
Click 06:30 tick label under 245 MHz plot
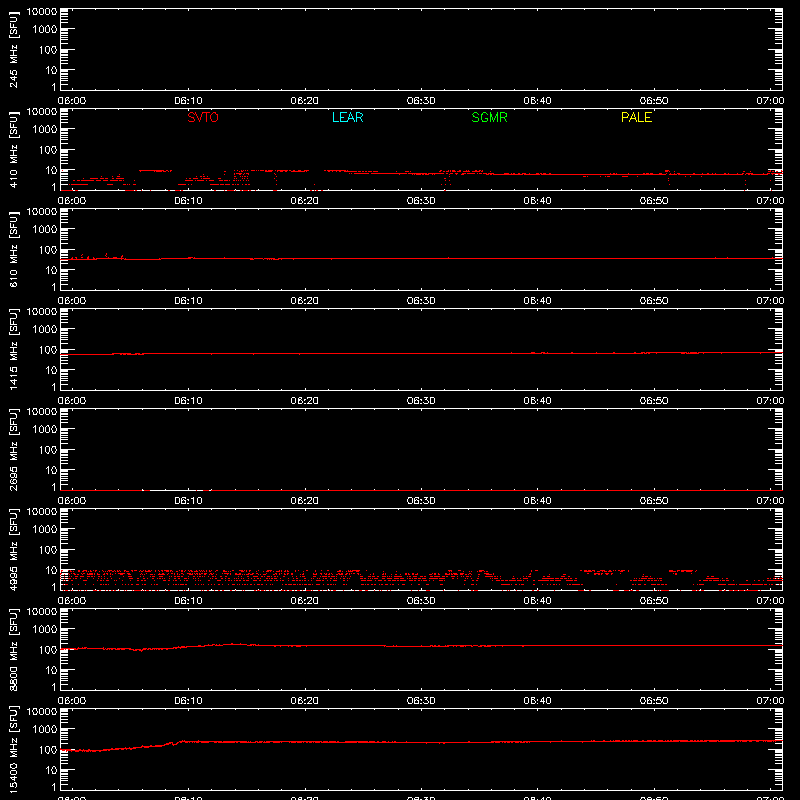[x=421, y=101]
